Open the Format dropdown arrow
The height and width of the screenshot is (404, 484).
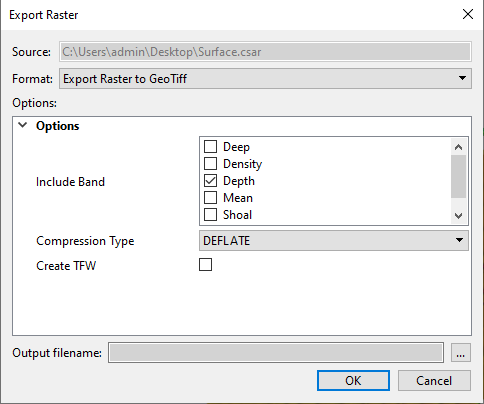tap(462, 78)
